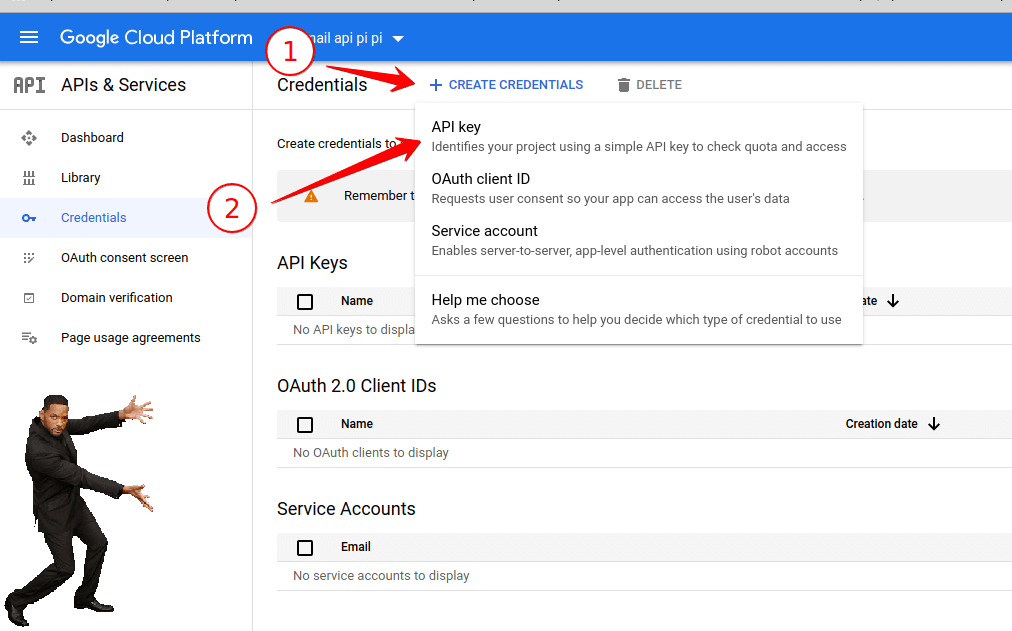The image size is (1012, 631).
Task: Click 'No service accounts to display' text
Action: pyautogui.click(x=381, y=576)
